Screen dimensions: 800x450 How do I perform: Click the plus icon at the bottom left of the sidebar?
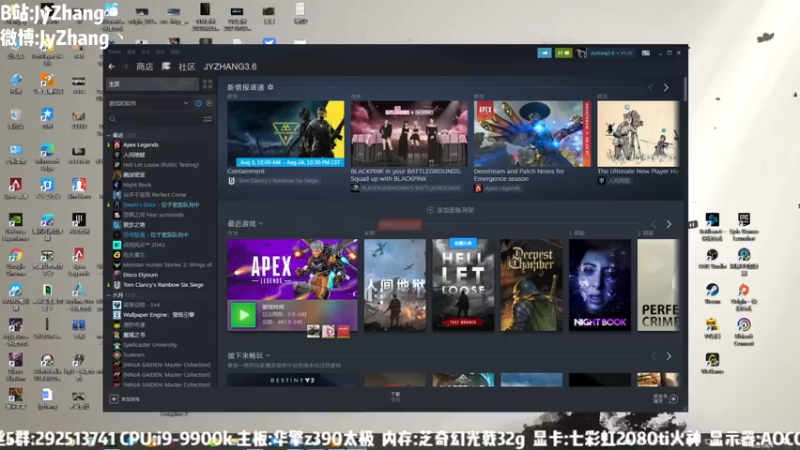point(114,399)
